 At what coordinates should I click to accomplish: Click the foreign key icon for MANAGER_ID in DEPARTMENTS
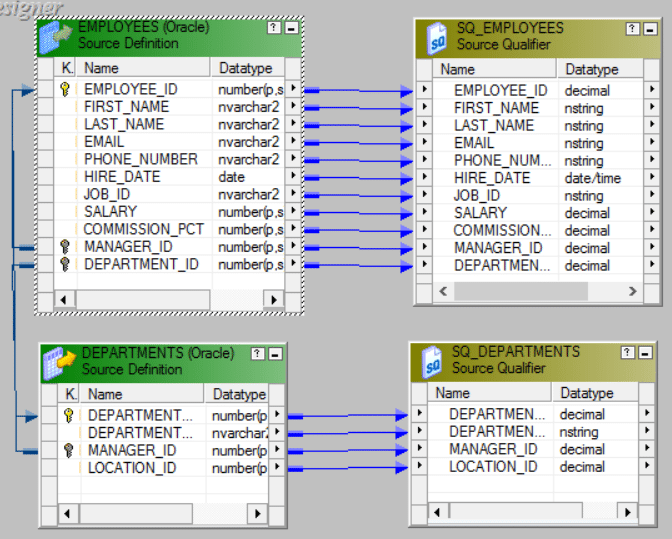pos(69,450)
